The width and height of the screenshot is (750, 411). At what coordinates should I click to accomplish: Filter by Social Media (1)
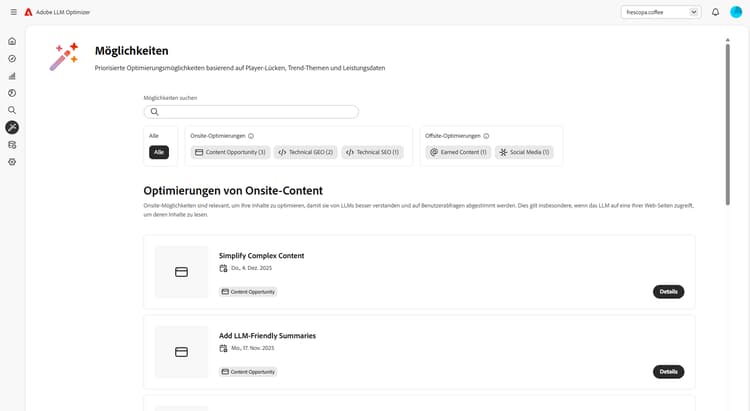[x=524, y=152]
